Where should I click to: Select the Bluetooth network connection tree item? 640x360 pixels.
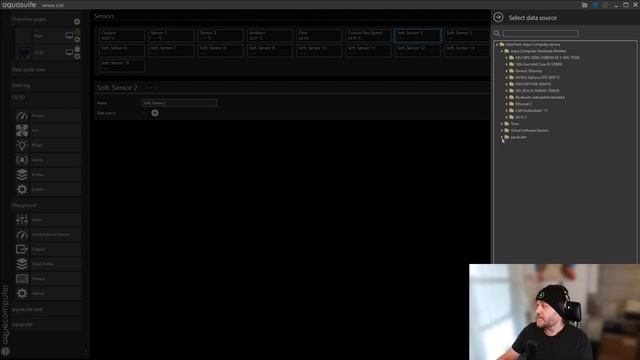pyautogui.click(x=540, y=98)
